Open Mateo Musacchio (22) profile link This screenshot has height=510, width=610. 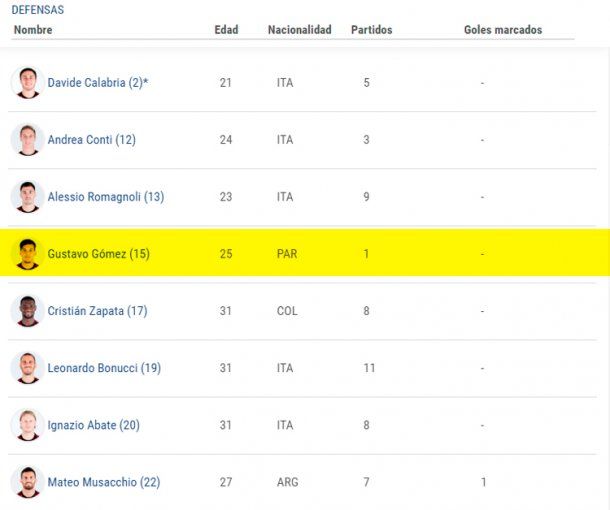pos(103,482)
